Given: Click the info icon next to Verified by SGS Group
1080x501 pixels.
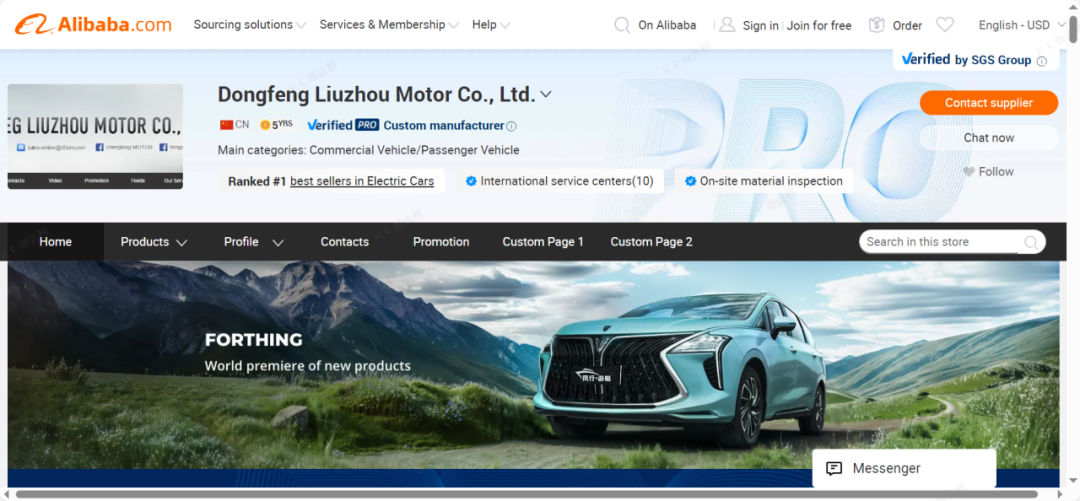Looking at the screenshot, I should 1041,61.
